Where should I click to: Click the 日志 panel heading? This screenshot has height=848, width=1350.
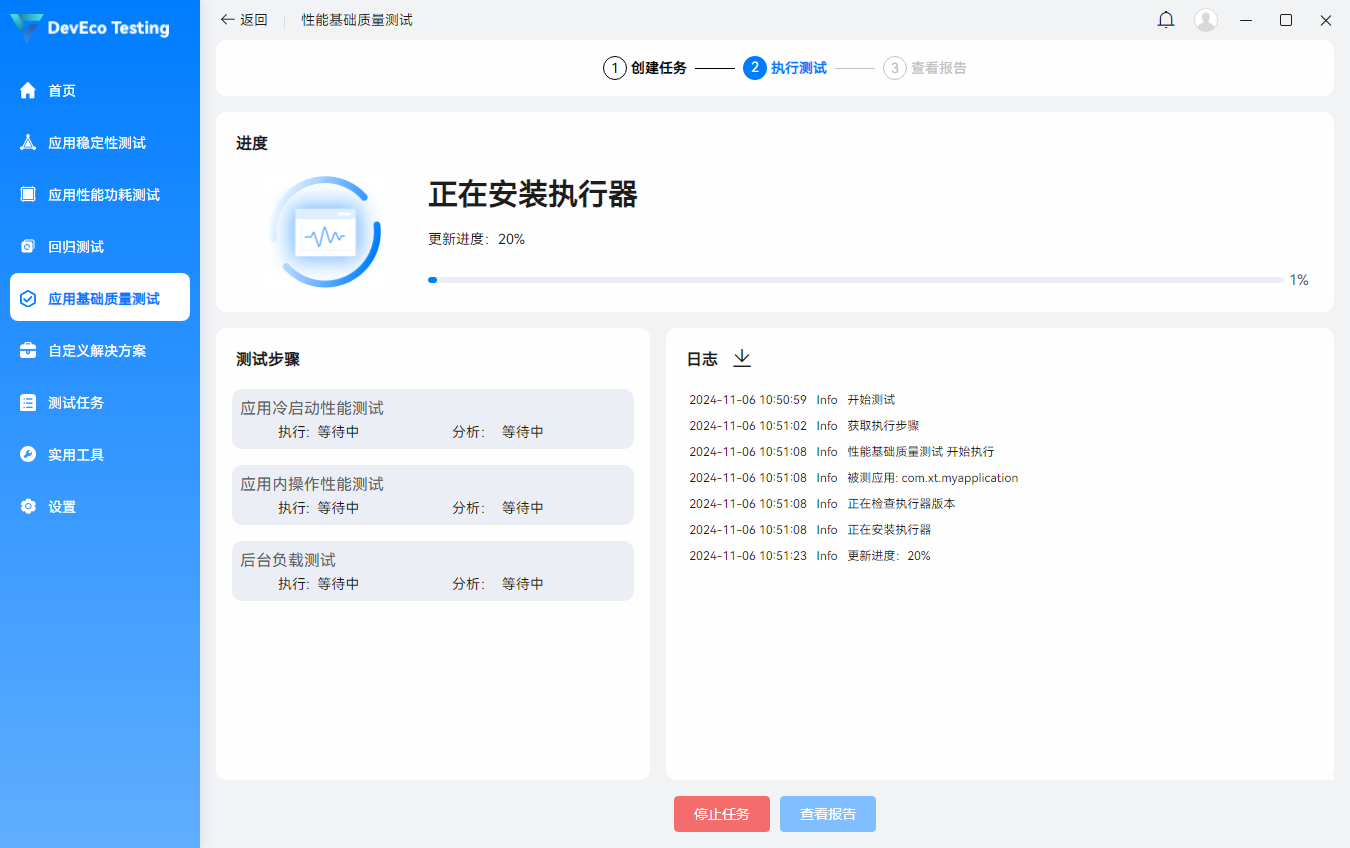[702, 359]
